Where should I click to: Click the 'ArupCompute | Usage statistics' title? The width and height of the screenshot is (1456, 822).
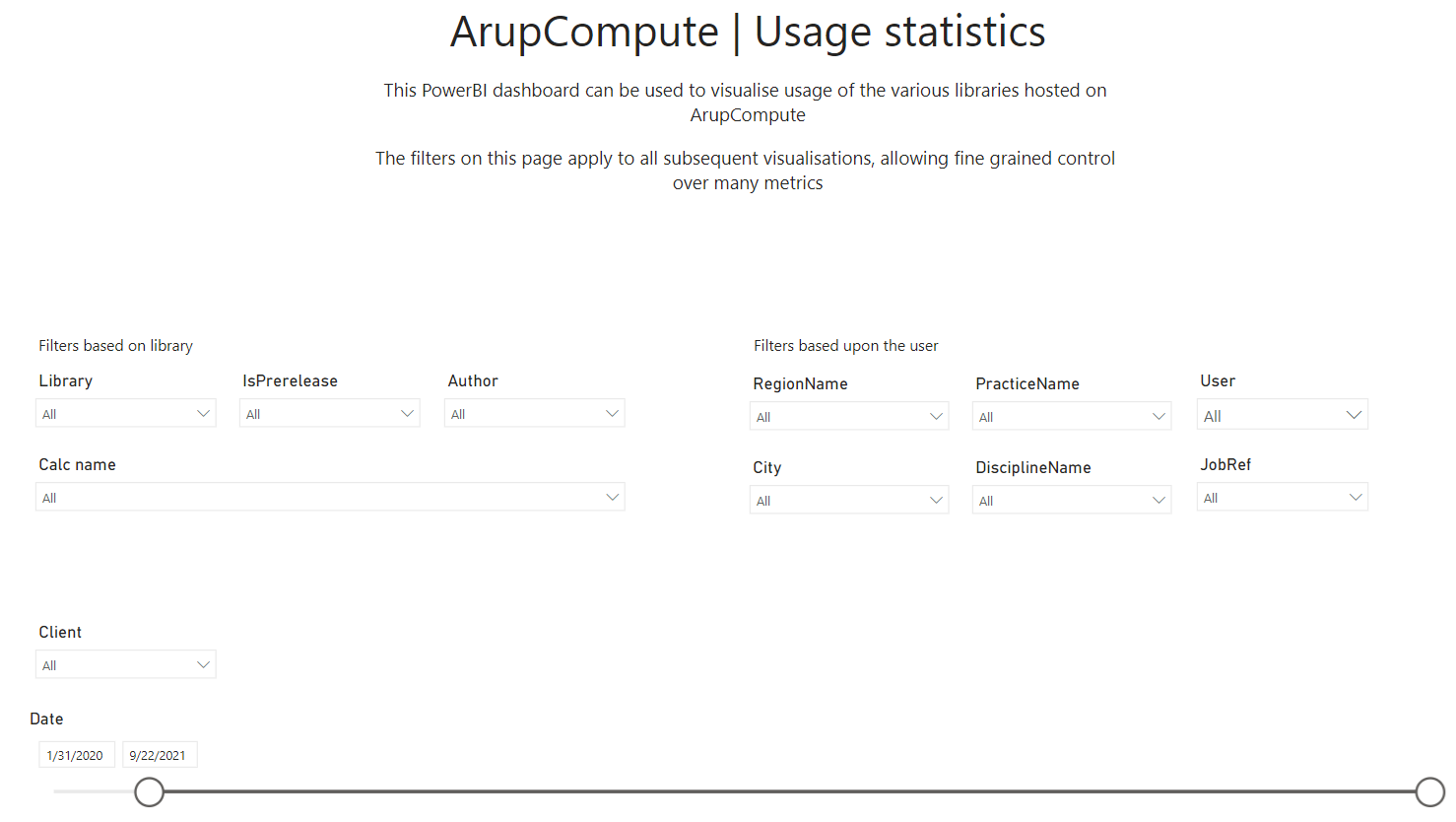point(748,32)
